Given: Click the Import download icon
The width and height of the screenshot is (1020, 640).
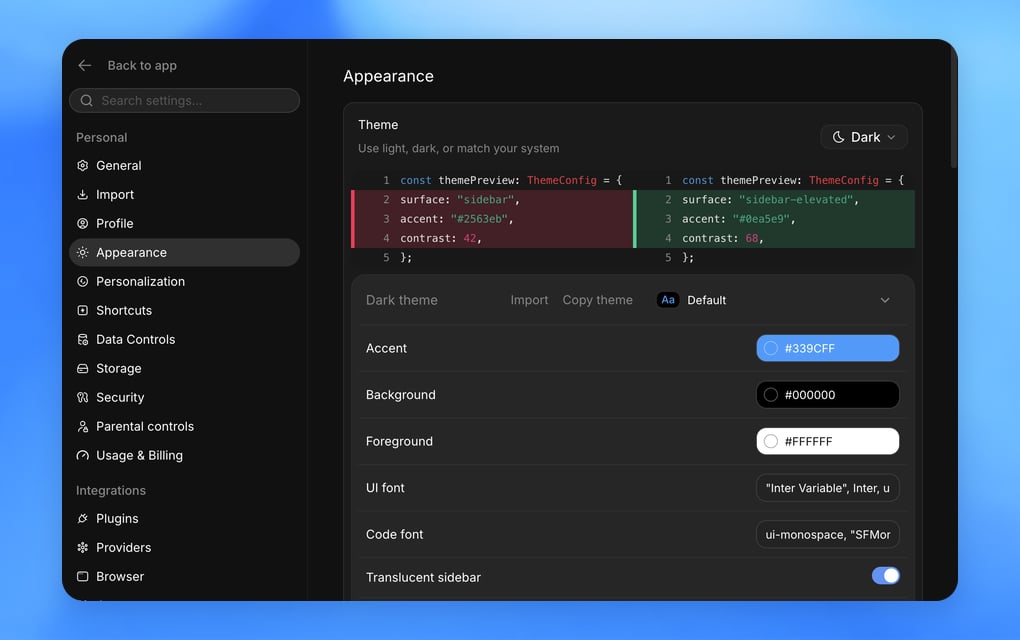Looking at the screenshot, I should click(83, 194).
